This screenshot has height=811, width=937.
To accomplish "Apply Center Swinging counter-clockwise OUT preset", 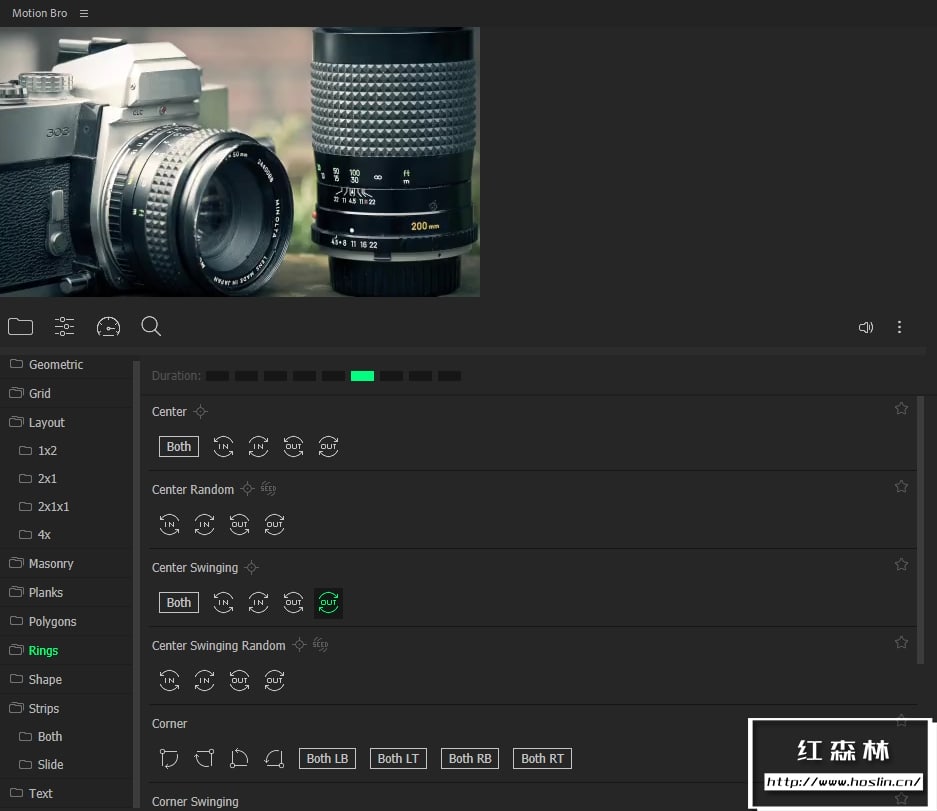I will [293, 602].
